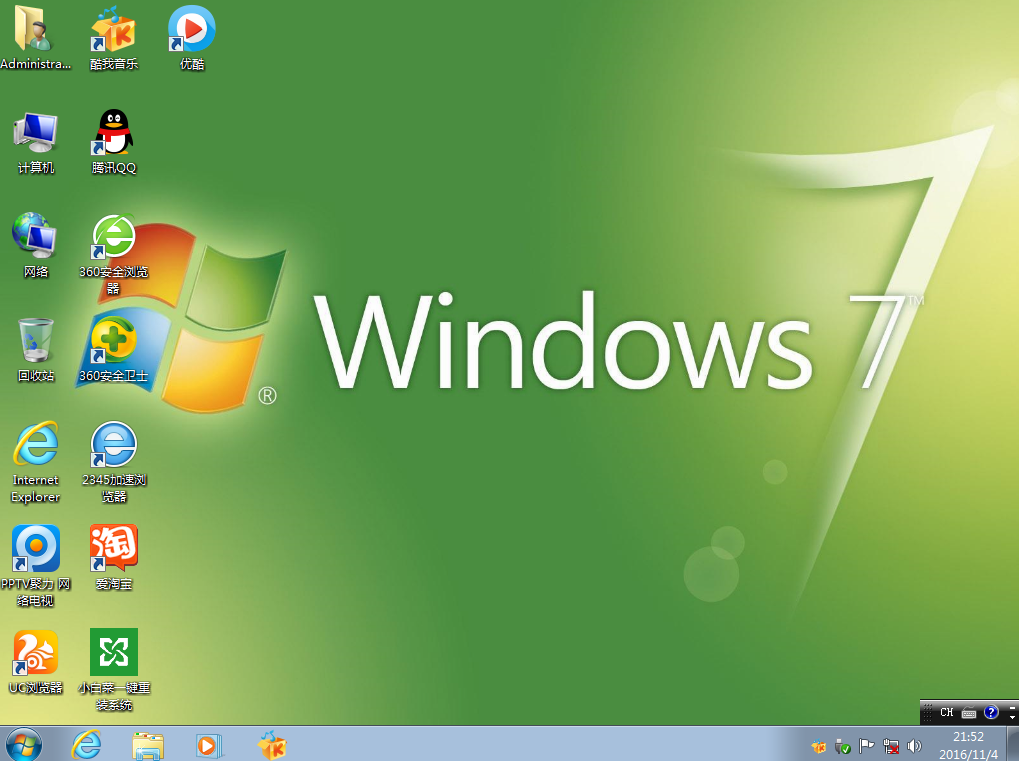
Task: Select the 小白菜一键重装系统 desktop icon
Action: tap(114, 671)
